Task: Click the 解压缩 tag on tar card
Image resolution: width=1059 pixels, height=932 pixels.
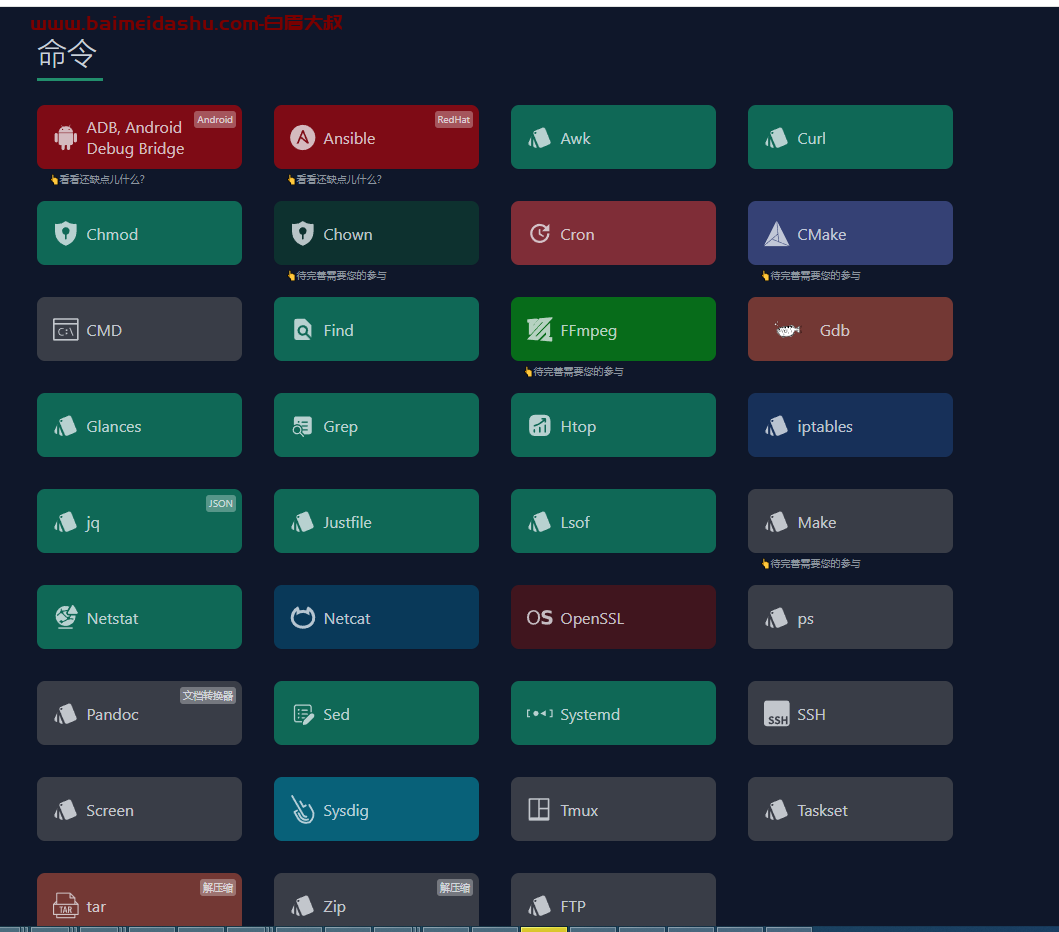Action: coord(217,887)
